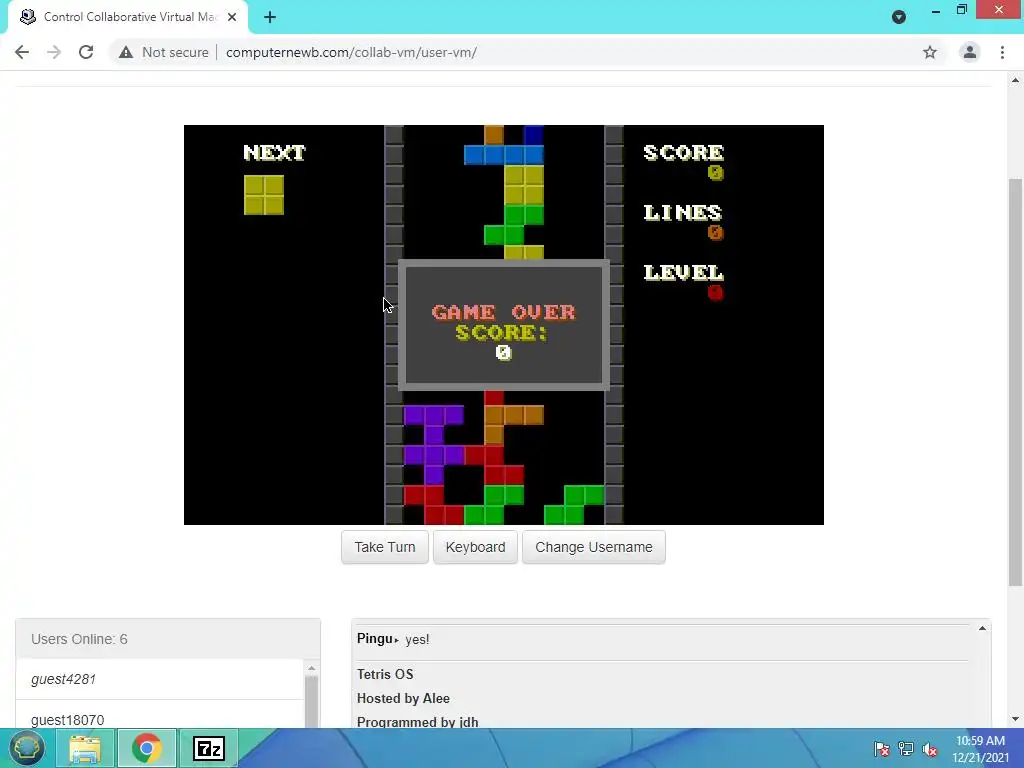Reload the page with refresh icon
This screenshot has width=1024, height=768.
point(86,52)
